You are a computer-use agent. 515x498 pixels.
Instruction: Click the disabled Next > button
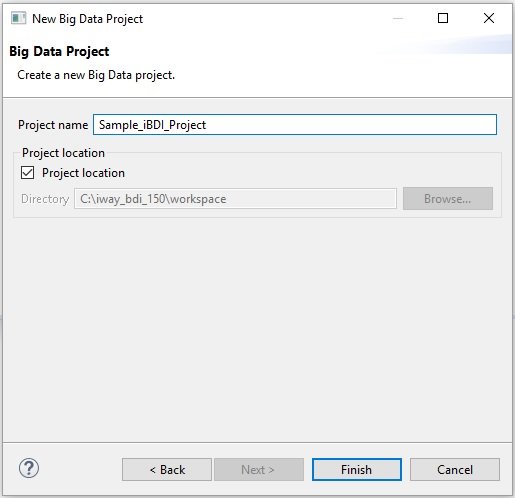point(259,470)
